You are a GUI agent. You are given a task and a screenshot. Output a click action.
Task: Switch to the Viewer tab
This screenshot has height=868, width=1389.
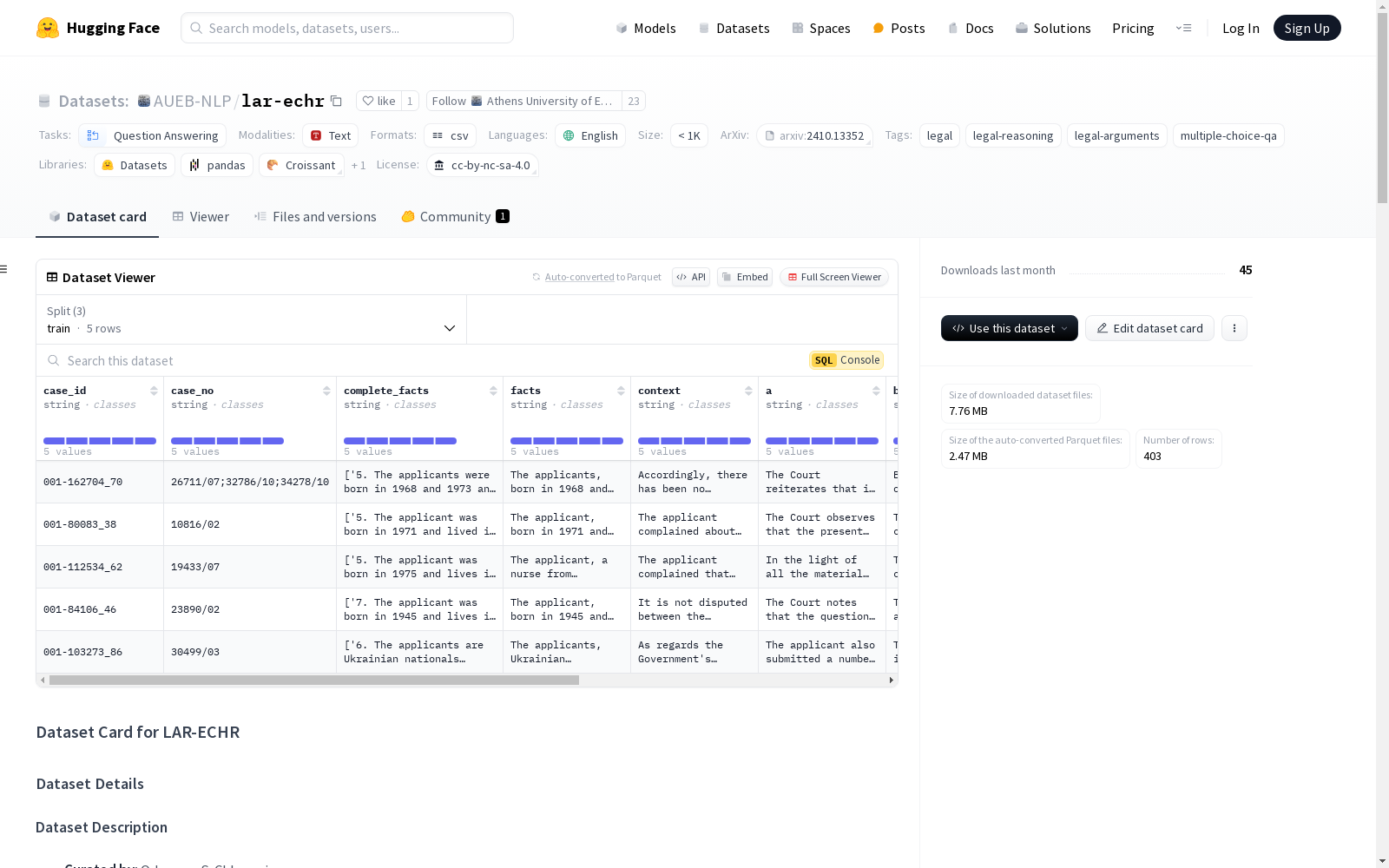(x=201, y=216)
